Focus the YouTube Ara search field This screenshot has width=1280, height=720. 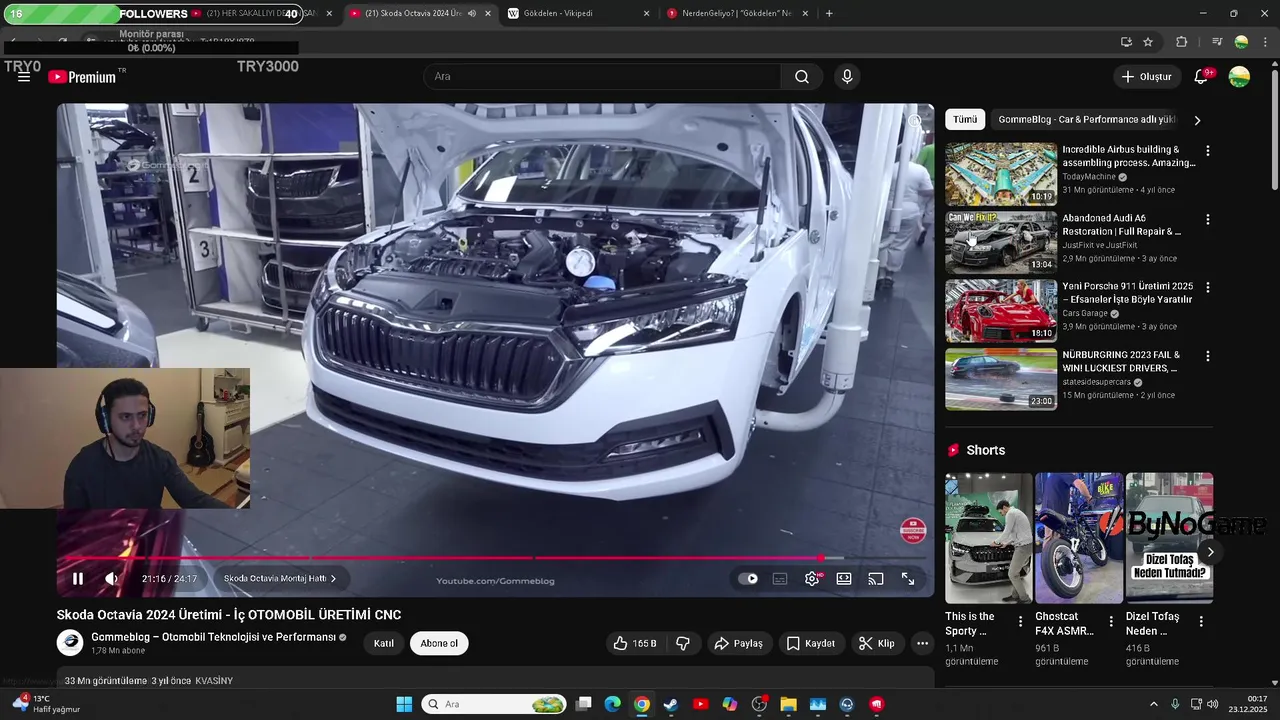coord(602,77)
